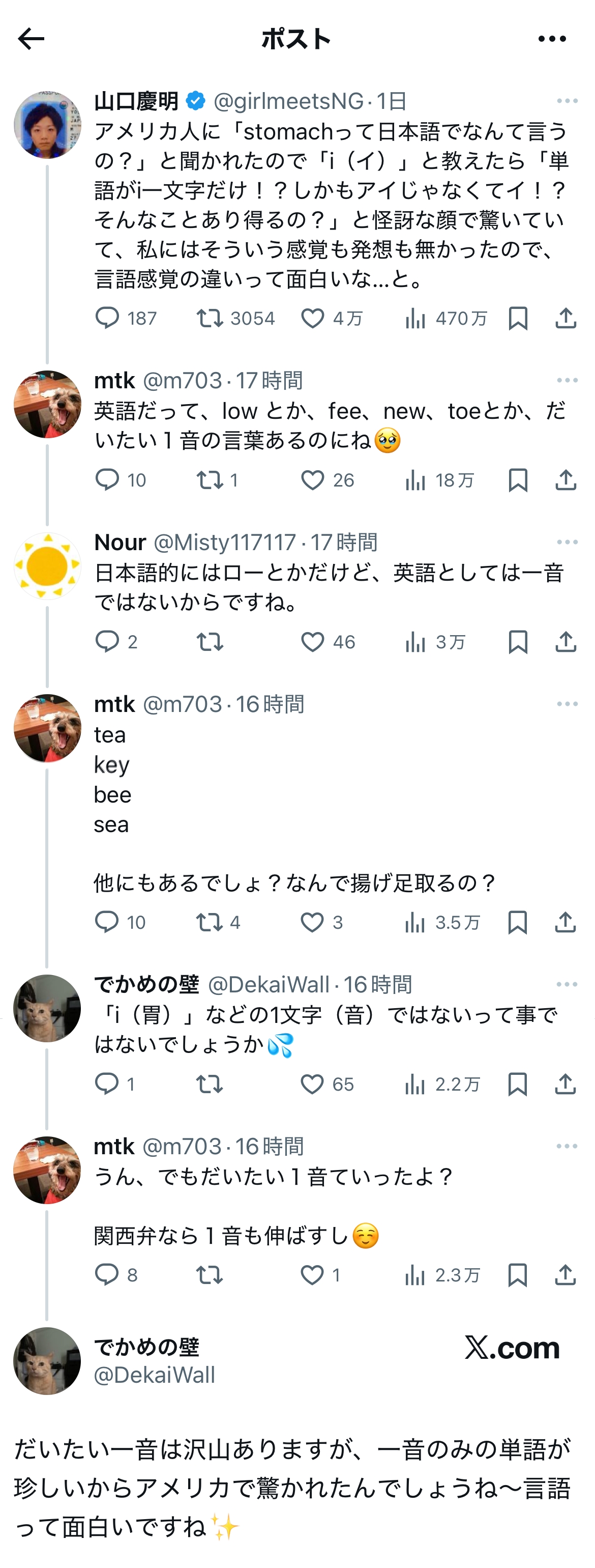Repost mtk's tea key bee sea reply
The image size is (595, 1568).
click(x=210, y=922)
